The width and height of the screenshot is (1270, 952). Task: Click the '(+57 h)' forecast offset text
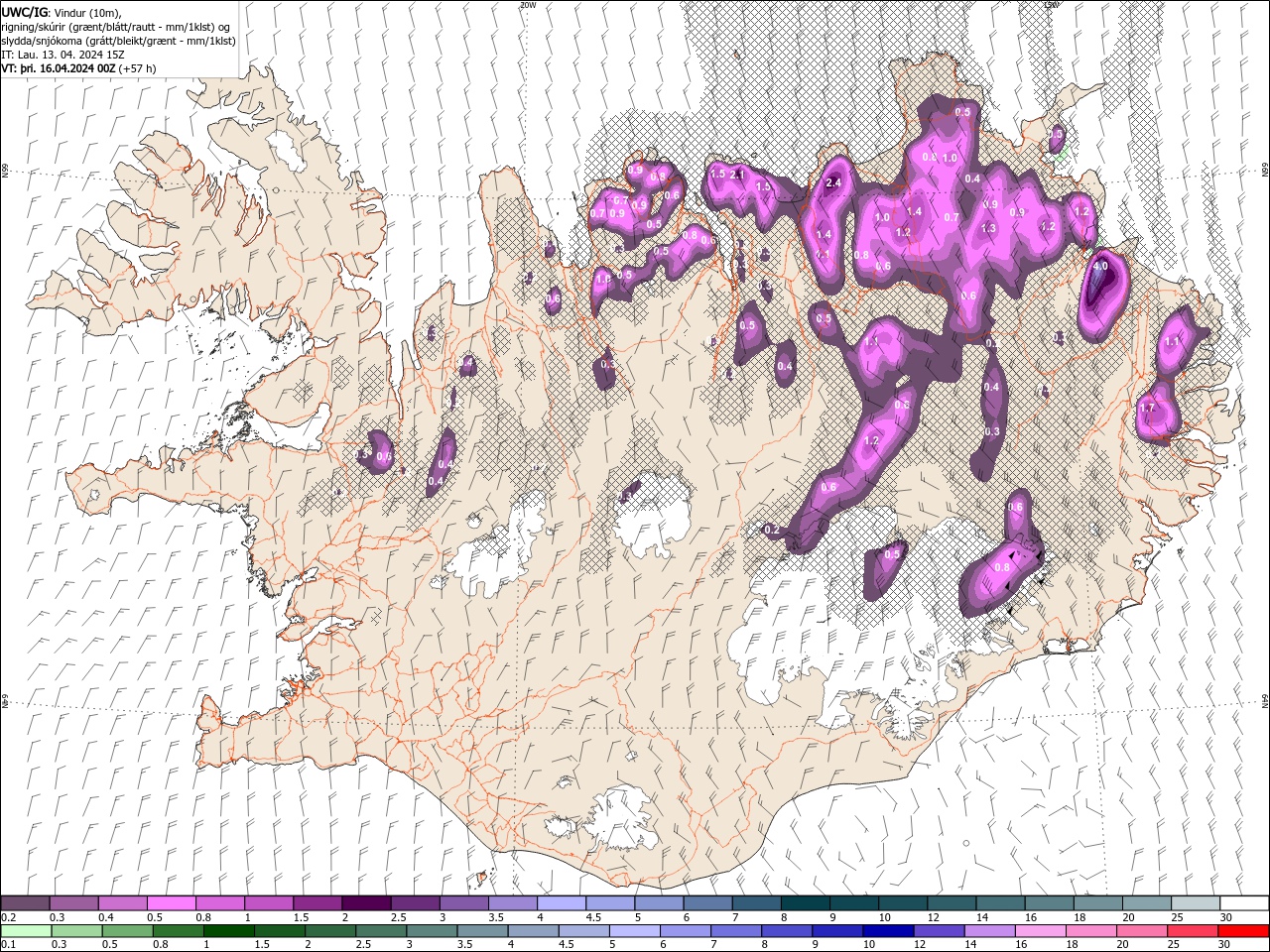pos(137,68)
